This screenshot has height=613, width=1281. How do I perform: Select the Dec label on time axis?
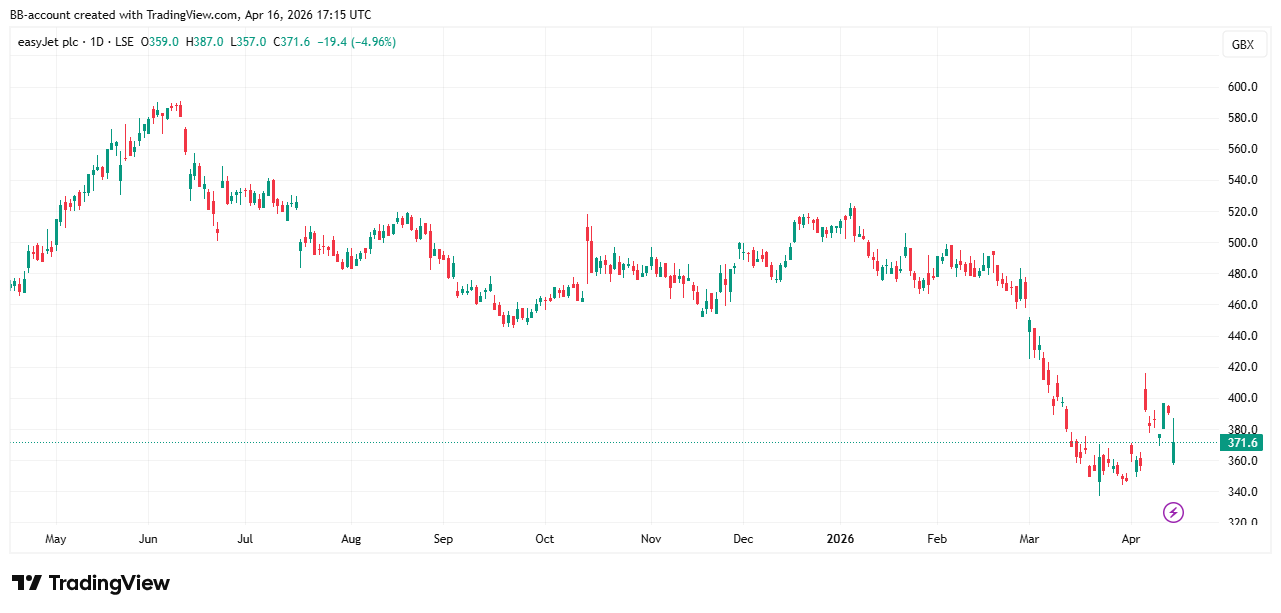743,539
